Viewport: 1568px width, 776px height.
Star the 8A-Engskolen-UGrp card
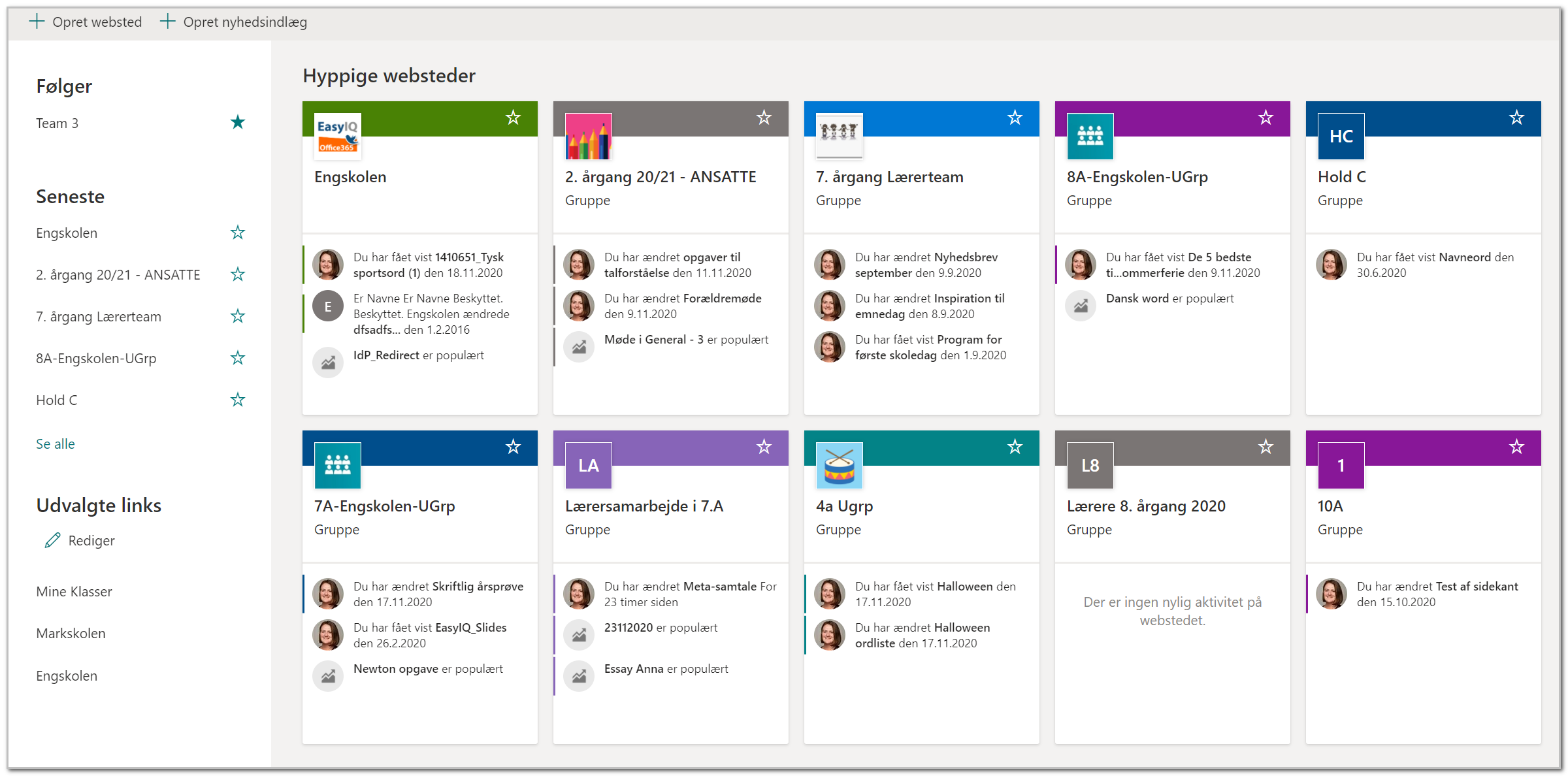[1266, 118]
